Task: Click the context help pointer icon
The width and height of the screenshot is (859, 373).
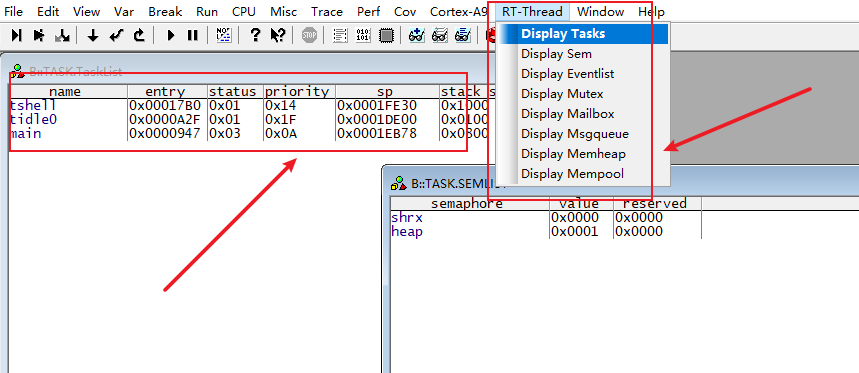Action: 278,36
